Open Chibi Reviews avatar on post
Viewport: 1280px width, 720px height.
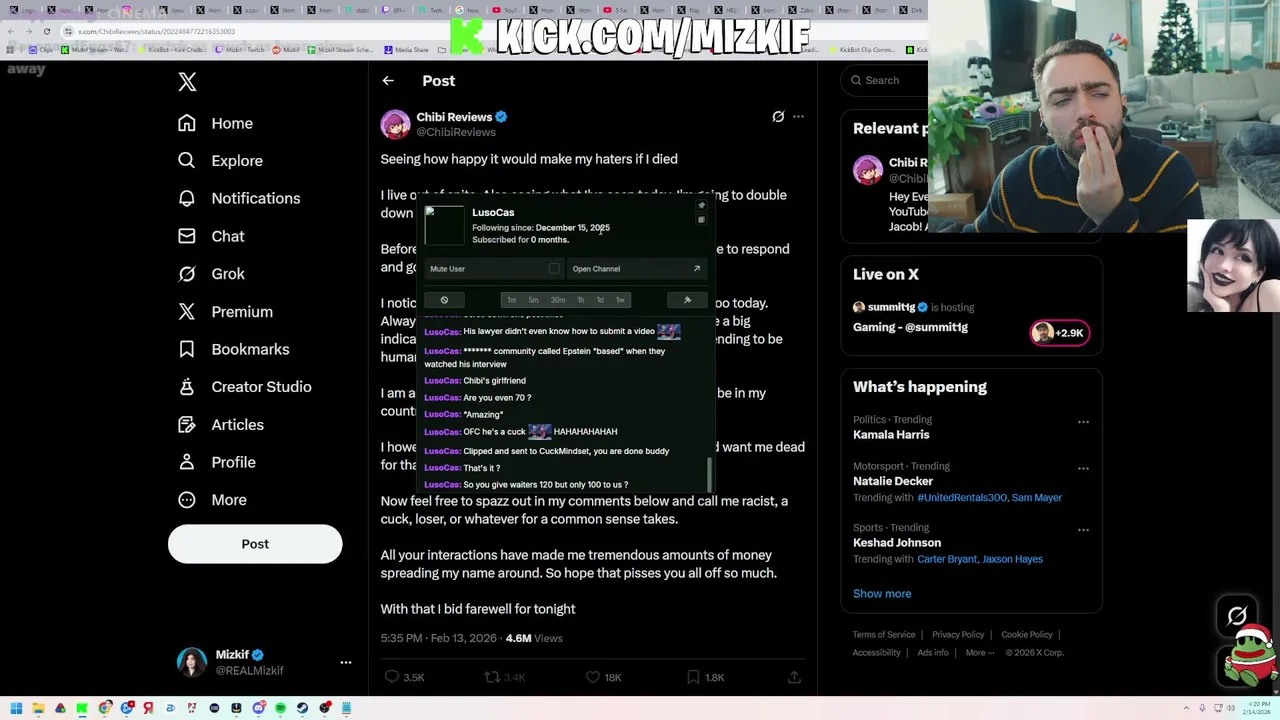[x=395, y=124]
